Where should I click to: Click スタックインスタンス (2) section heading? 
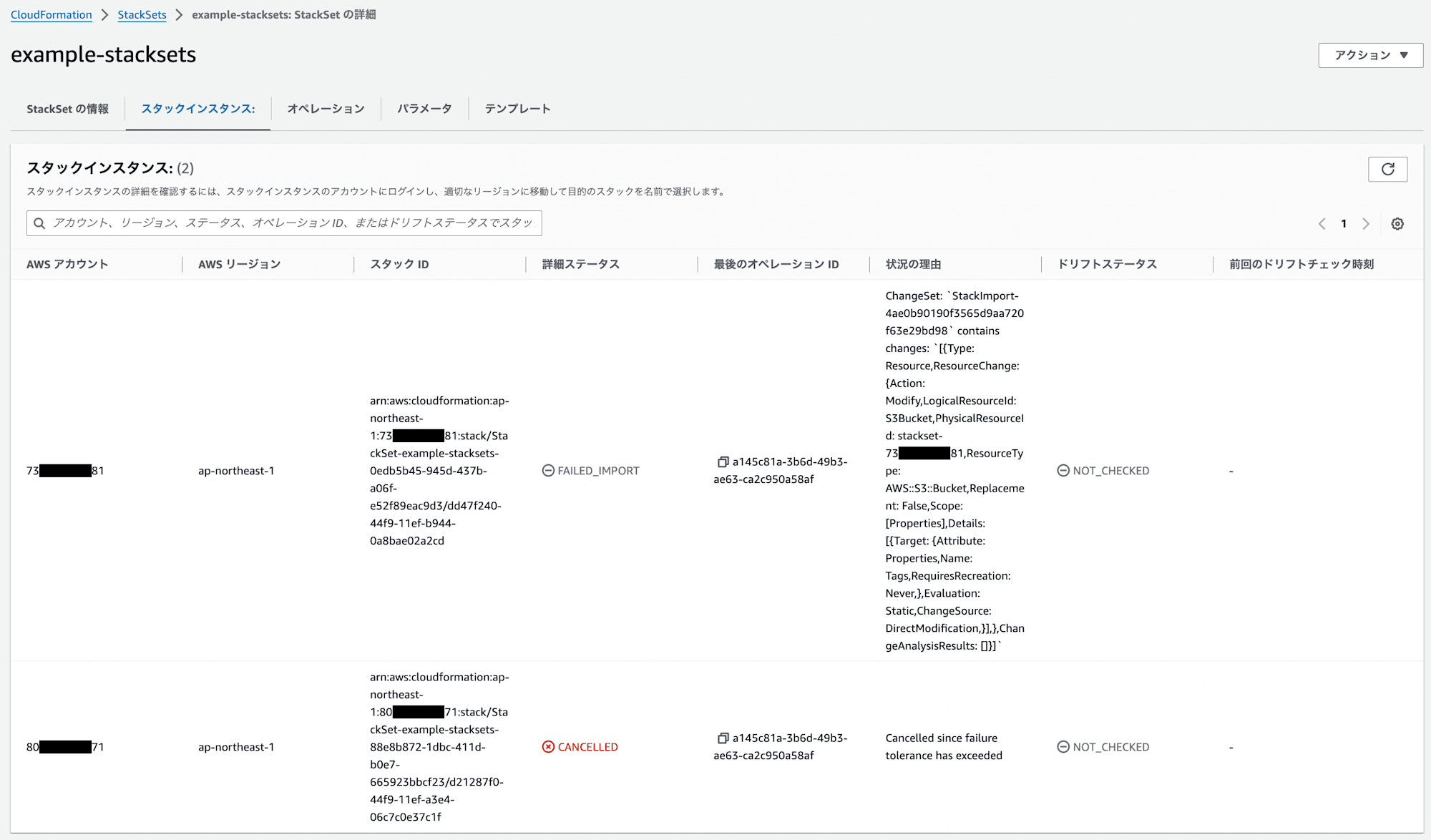[110, 168]
